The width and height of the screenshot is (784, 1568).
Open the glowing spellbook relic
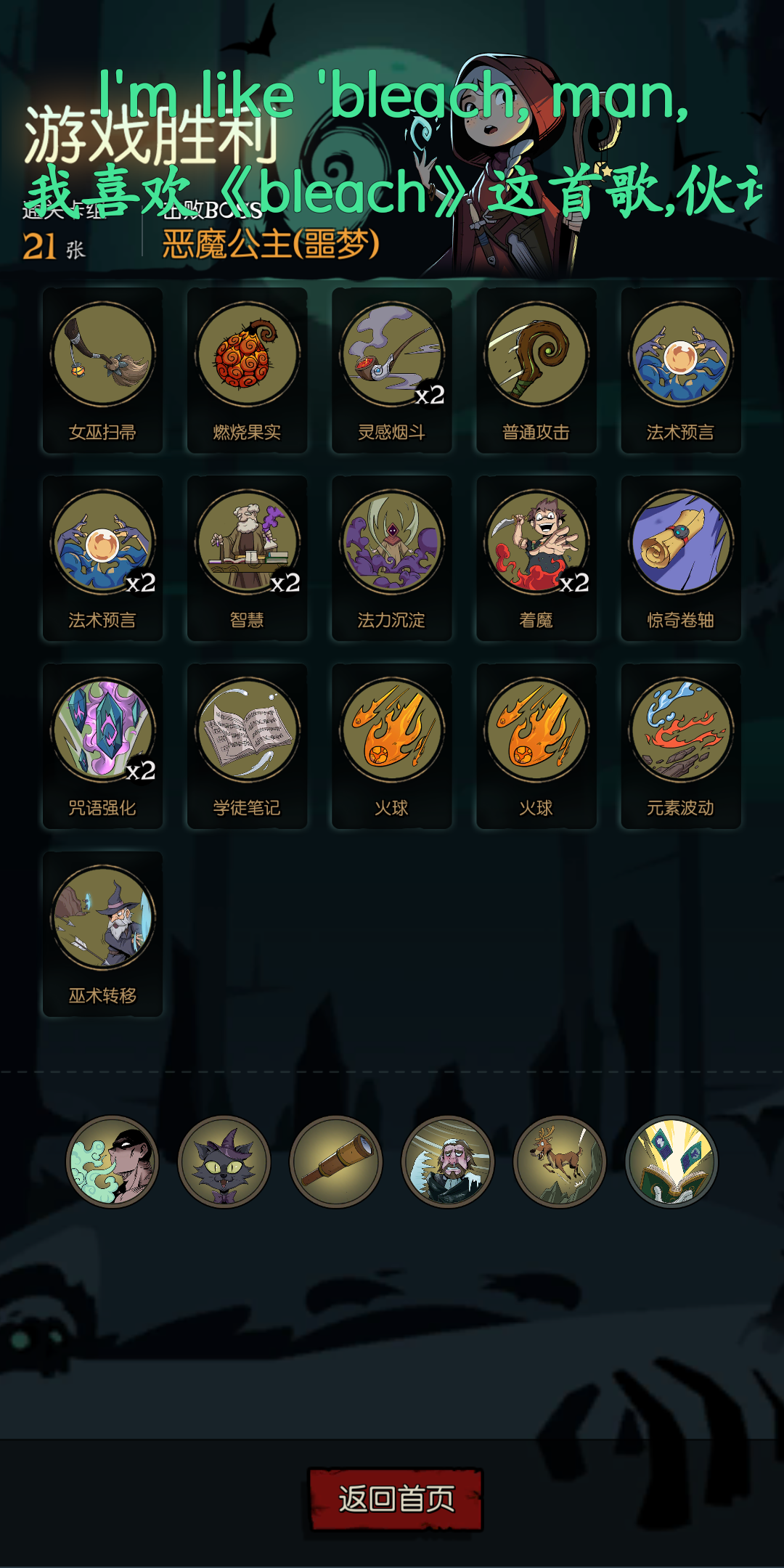coord(671,1161)
